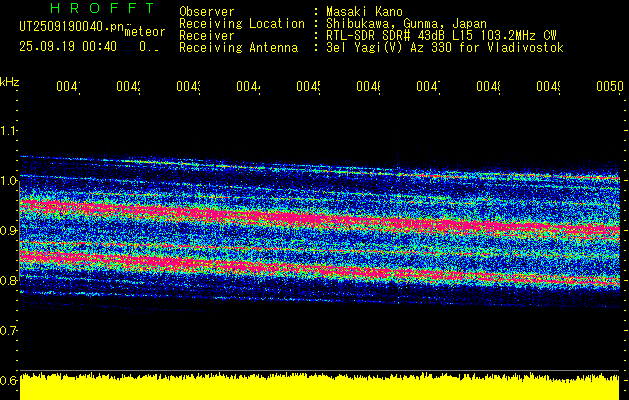Click the kHz axis unit label
This screenshot has width=629, height=400.
coord(10,81)
